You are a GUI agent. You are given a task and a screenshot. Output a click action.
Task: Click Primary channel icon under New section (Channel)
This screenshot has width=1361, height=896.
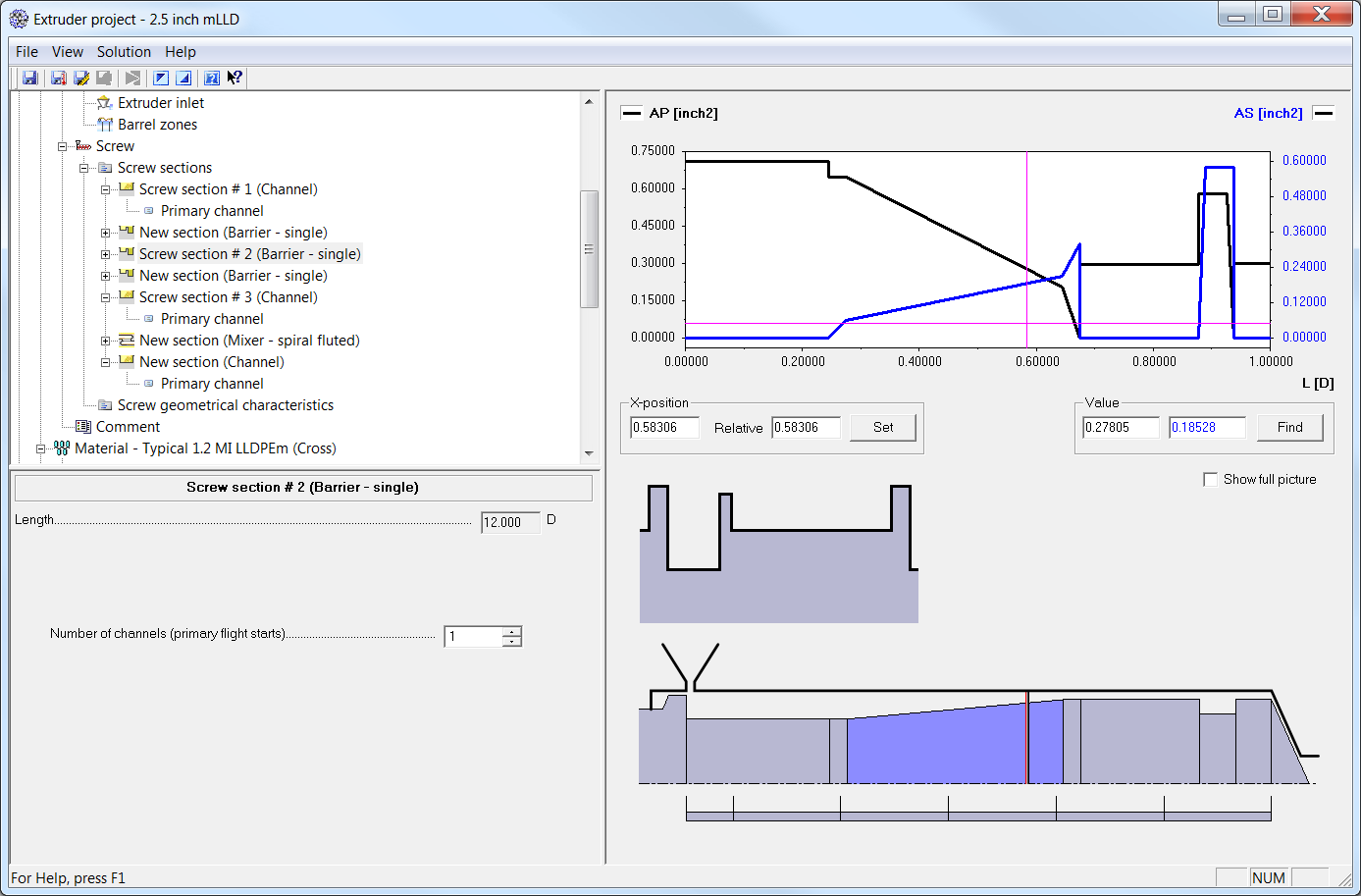[149, 384]
